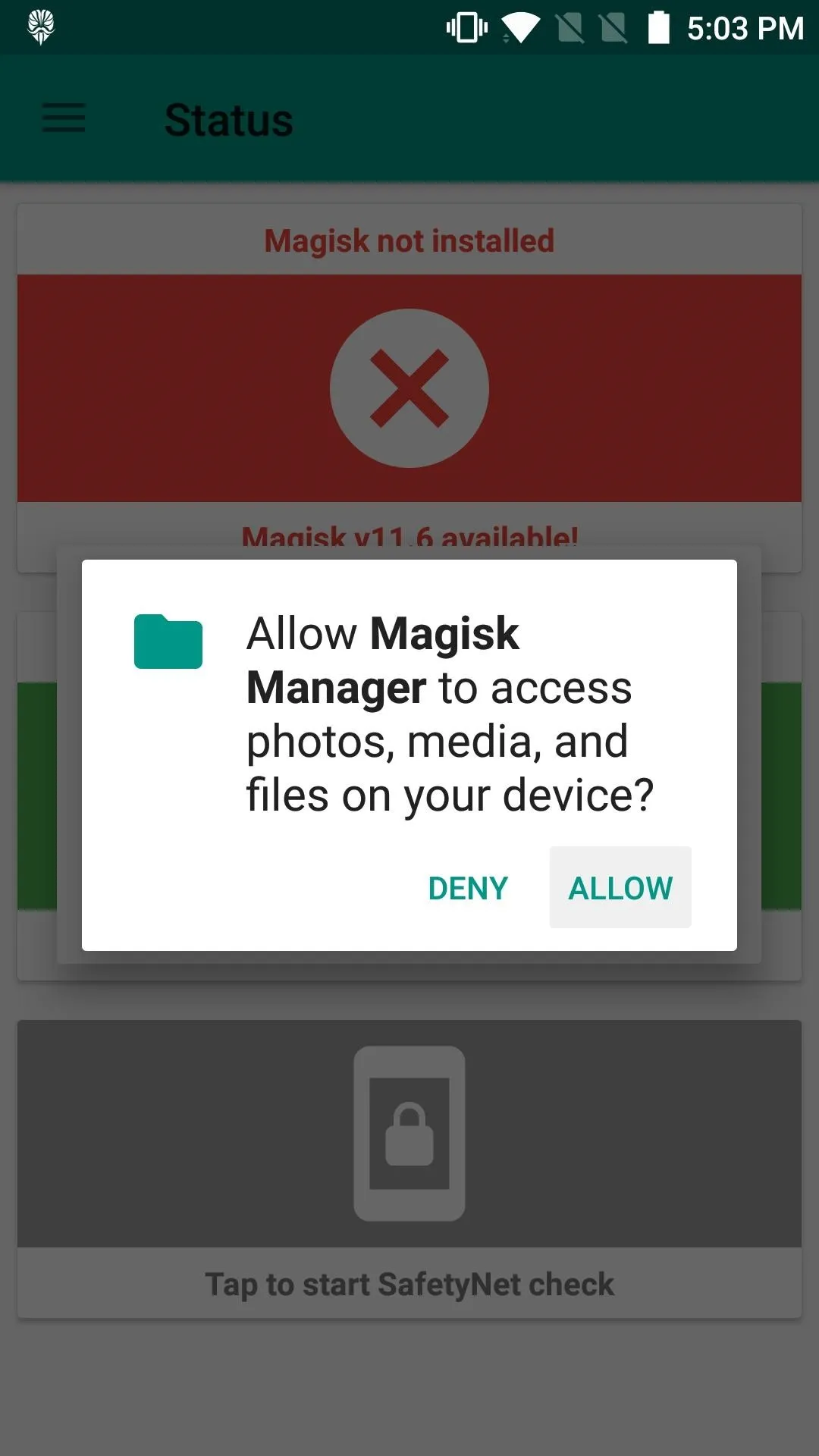
Task: Click the Magisk notification icon in status bar
Action: click(x=41, y=27)
